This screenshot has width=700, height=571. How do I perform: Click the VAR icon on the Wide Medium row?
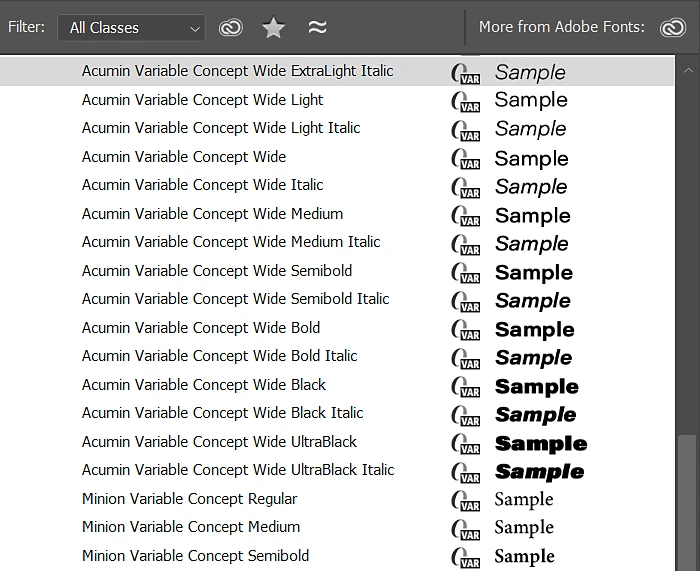pos(465,217)
